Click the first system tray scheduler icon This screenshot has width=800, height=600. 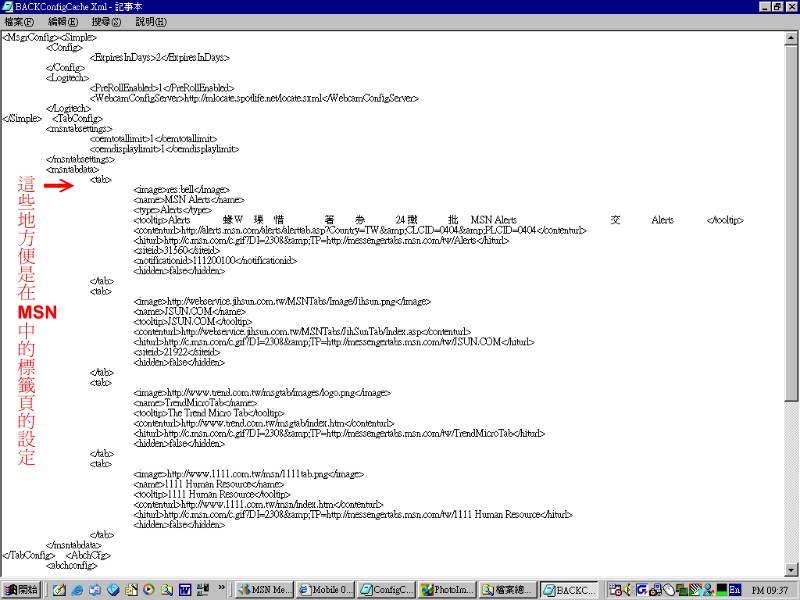(x=615, y=590)
